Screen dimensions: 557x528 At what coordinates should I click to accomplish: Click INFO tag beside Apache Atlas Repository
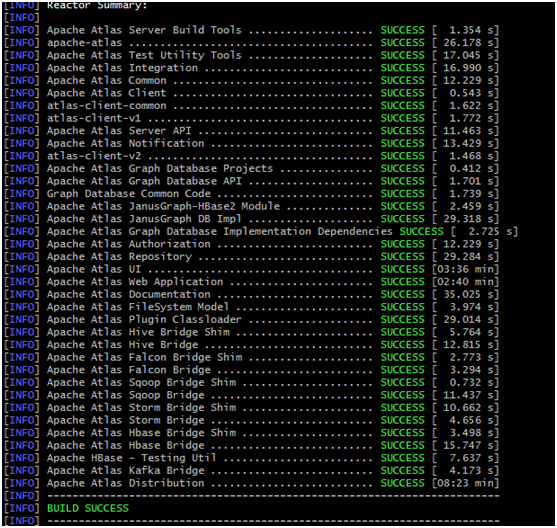pos(22,257)
